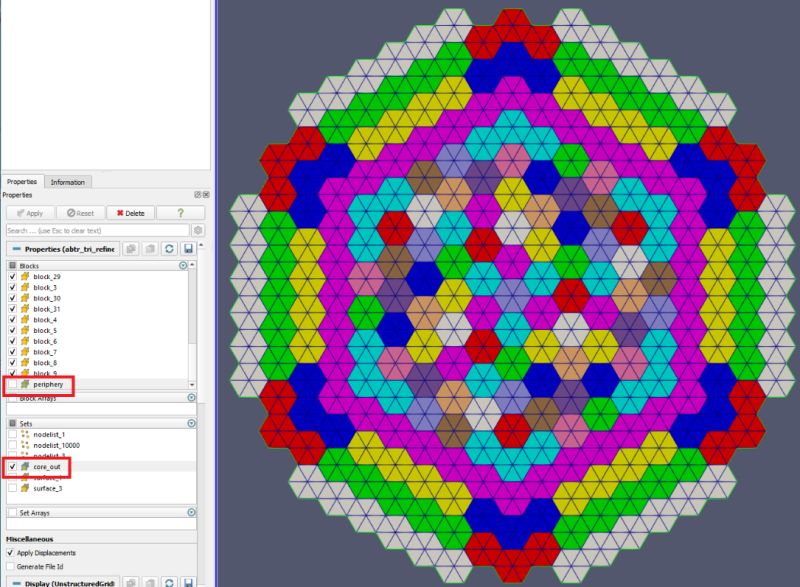Select the Properties tab
The height and width of the screenshot is (587, 800).
click(x=24, y=183)
